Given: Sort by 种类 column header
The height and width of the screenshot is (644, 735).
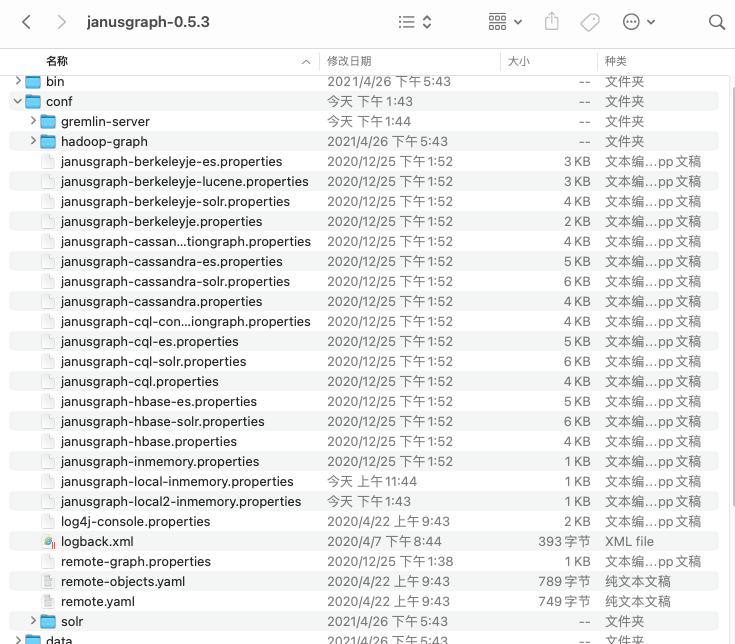Looking at the screenshot, I should coord(616,61).
